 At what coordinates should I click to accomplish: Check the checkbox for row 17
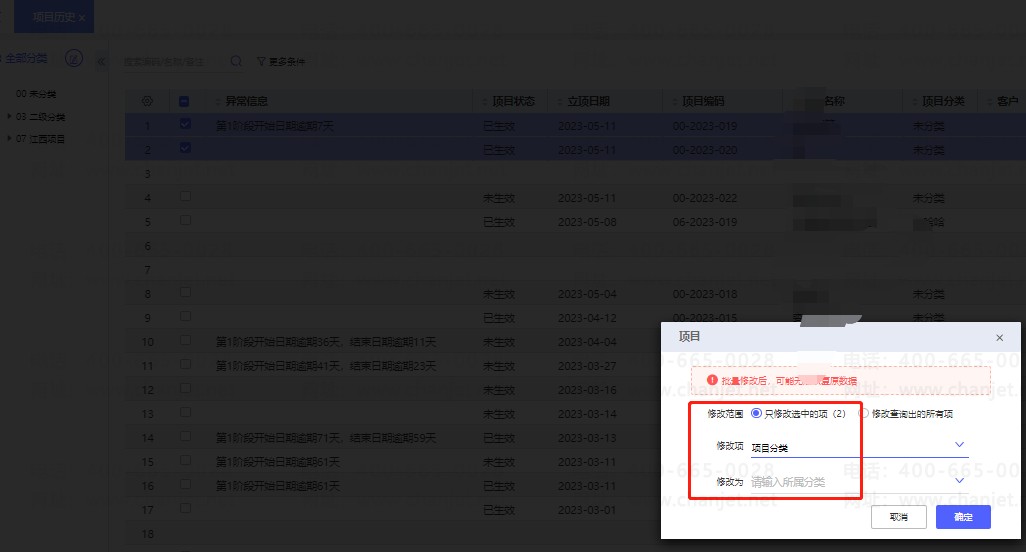[185, 508]
